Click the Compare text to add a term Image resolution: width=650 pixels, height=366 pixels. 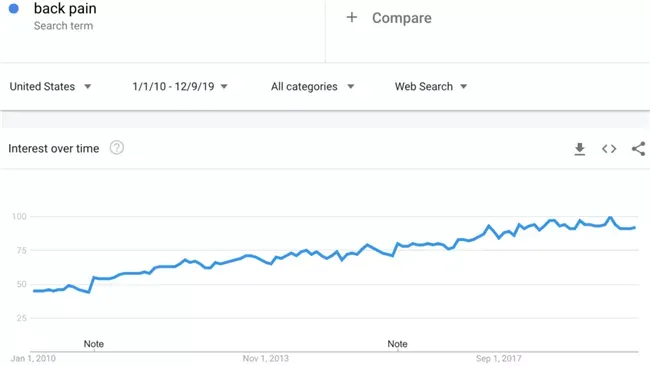402,18
